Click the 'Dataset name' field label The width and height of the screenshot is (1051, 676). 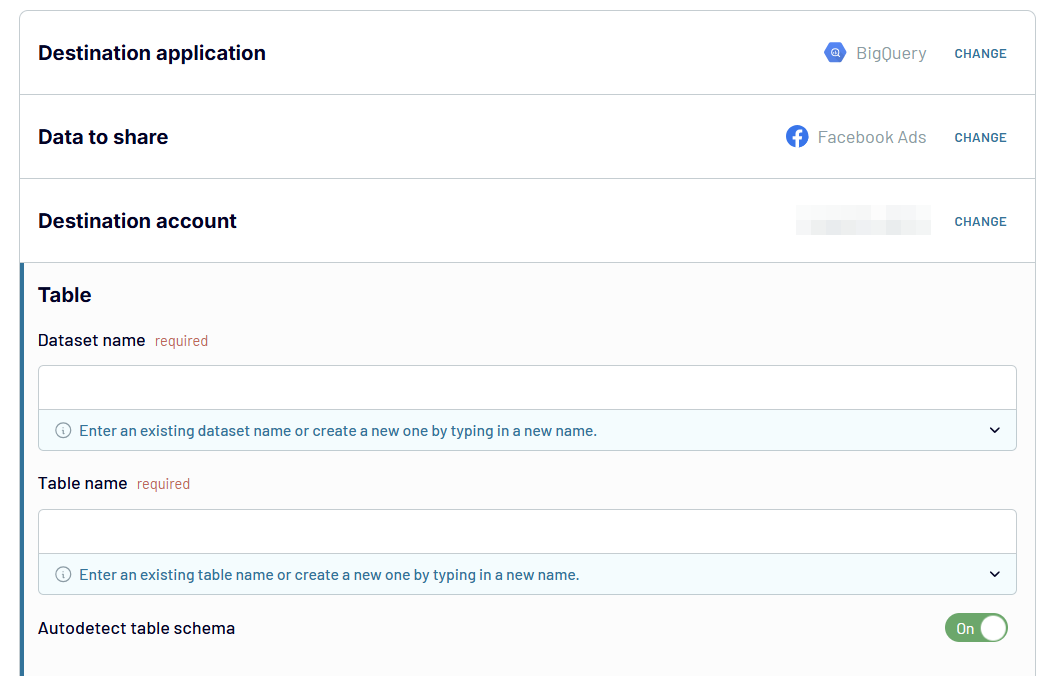click(x=92, y=340)
